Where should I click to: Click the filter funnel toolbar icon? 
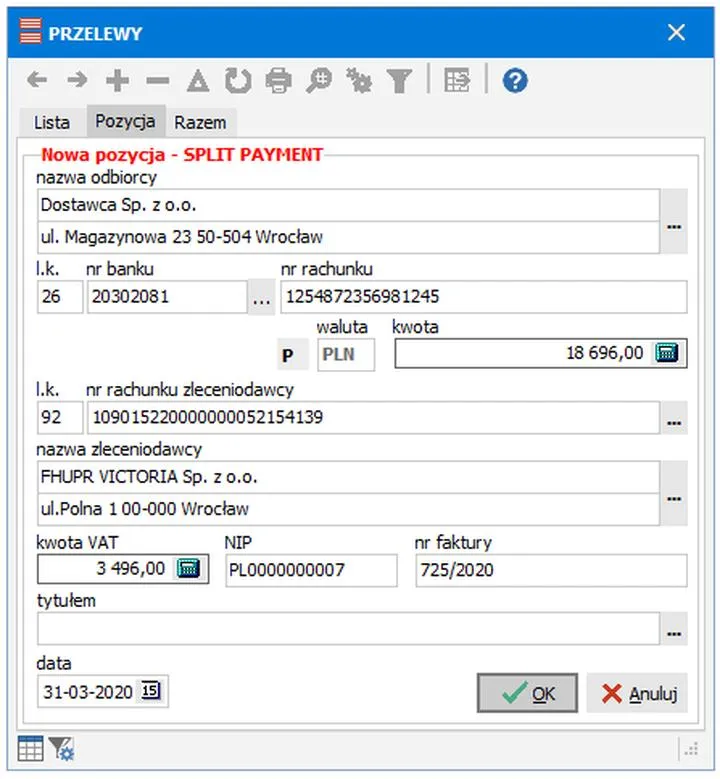400,81
